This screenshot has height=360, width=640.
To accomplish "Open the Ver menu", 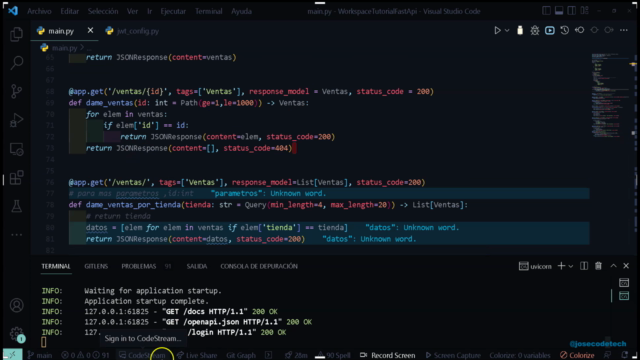I will 132,11.
